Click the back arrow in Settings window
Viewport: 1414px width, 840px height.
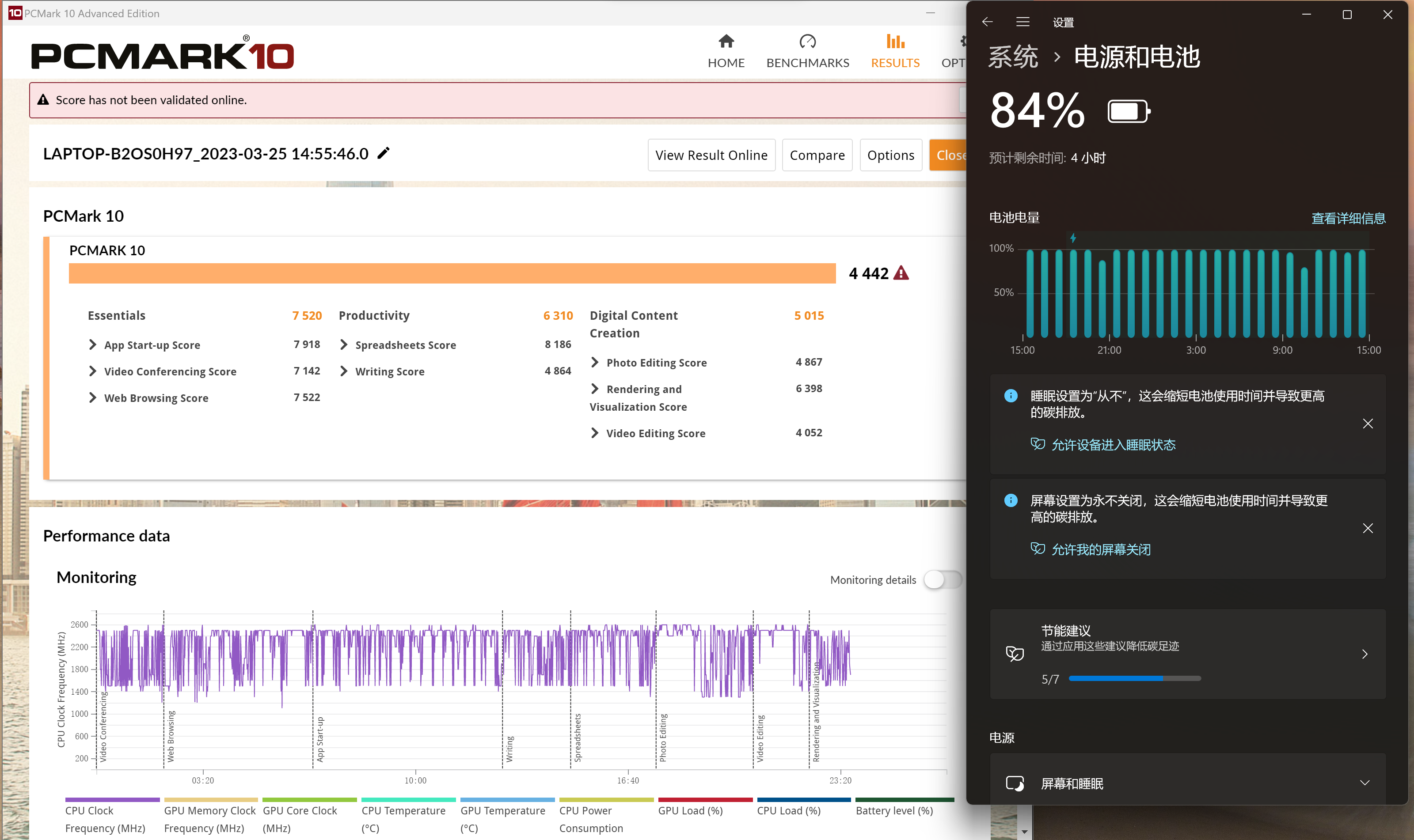coord(988,22)
